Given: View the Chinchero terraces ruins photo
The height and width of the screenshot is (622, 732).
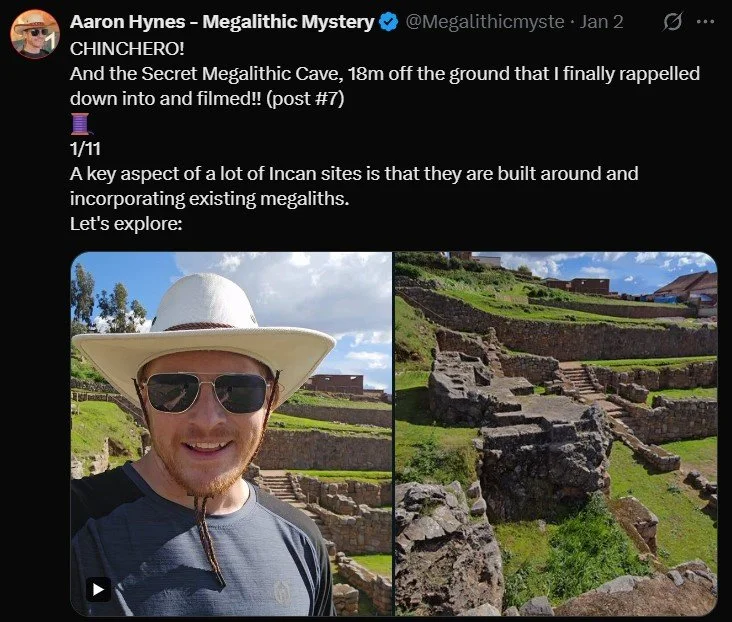Looking at the screenshot, I should coord(556,434).
